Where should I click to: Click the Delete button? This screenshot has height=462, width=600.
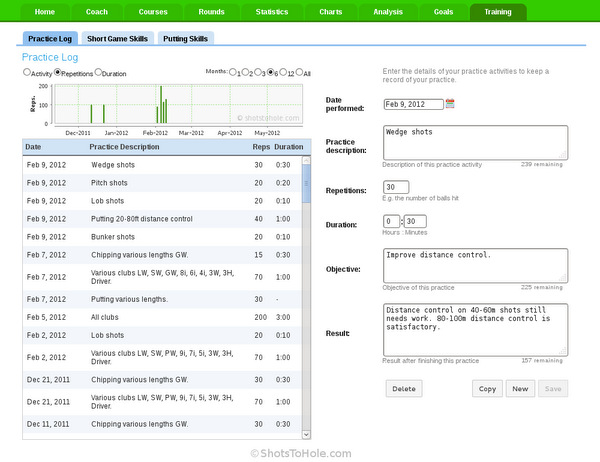tap(404, 389)
